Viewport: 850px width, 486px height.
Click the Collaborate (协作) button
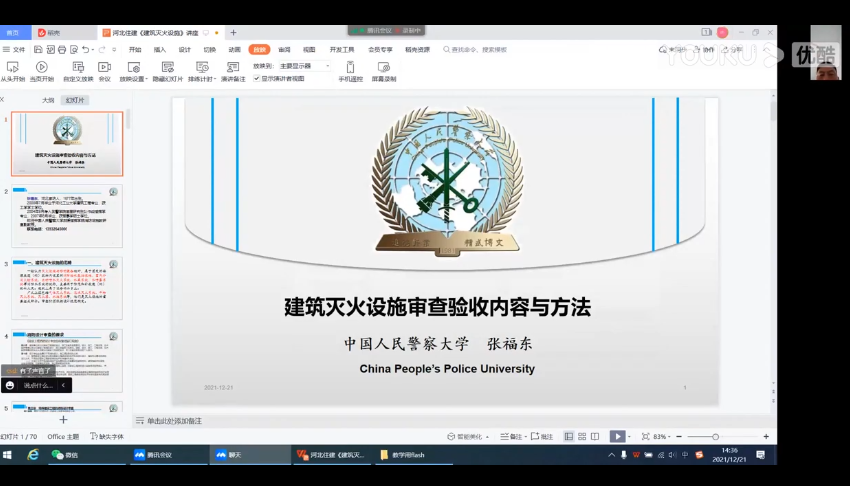[704, 49]
